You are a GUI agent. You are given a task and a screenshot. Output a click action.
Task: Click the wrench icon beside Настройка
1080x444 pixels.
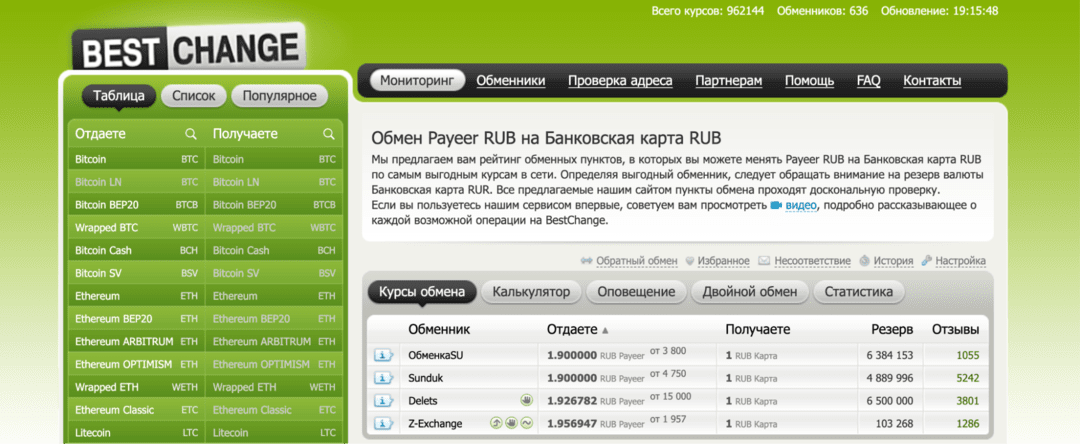tap(926, 261)
